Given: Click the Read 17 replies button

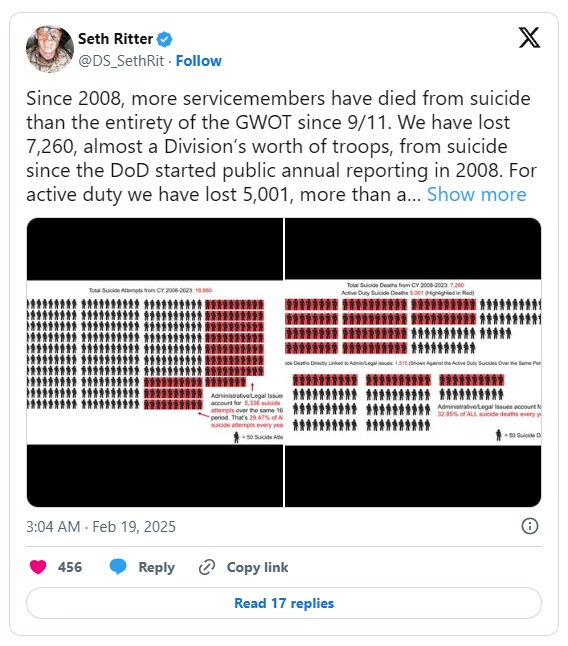Looking at the screenshot, I should pos(284,603).
